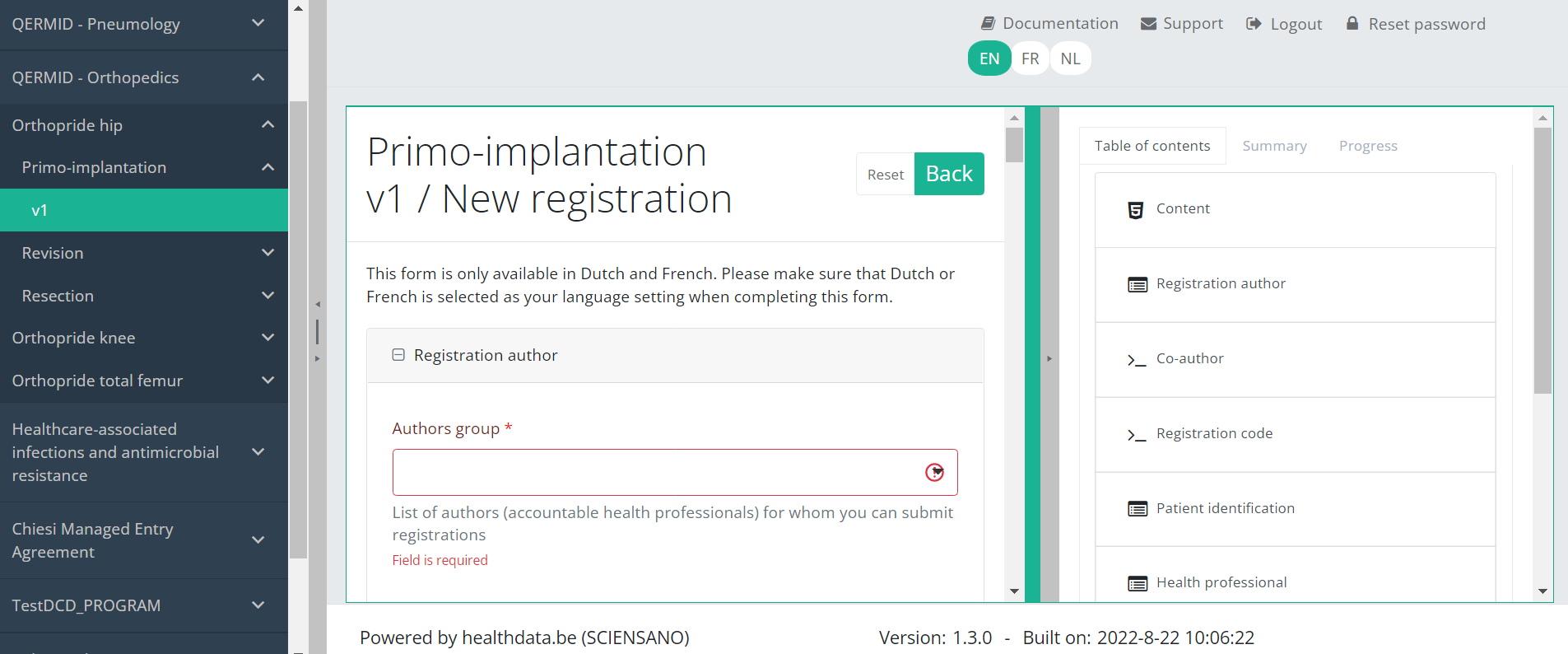Click the Co-author terminal icon

point(1137,360)
